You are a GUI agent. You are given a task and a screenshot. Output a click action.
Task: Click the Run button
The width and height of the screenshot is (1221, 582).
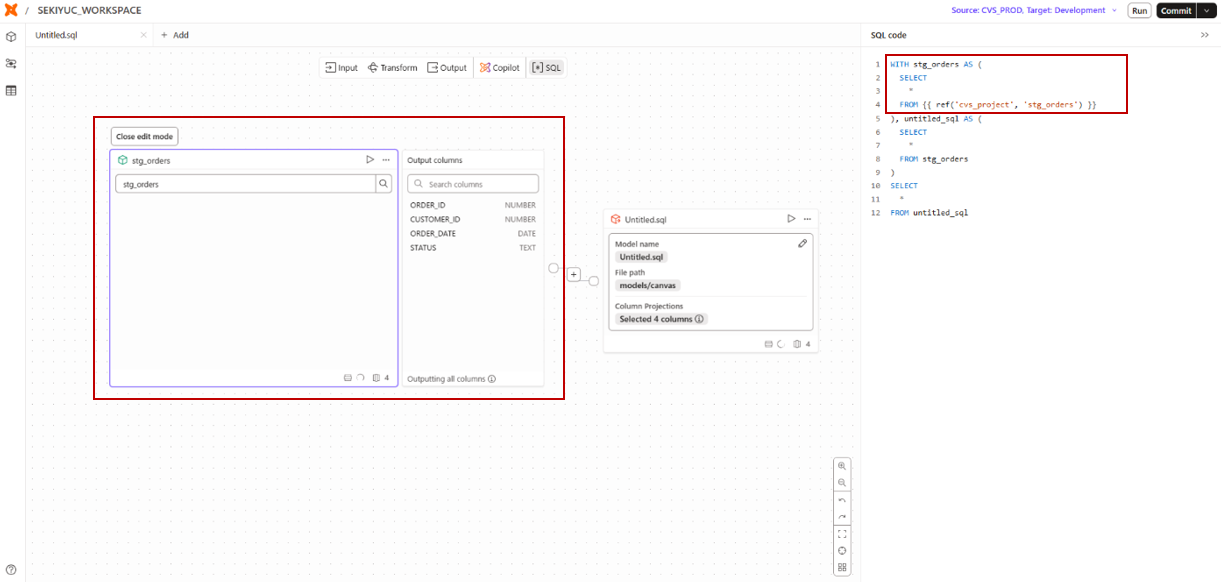coord(1140,10)
